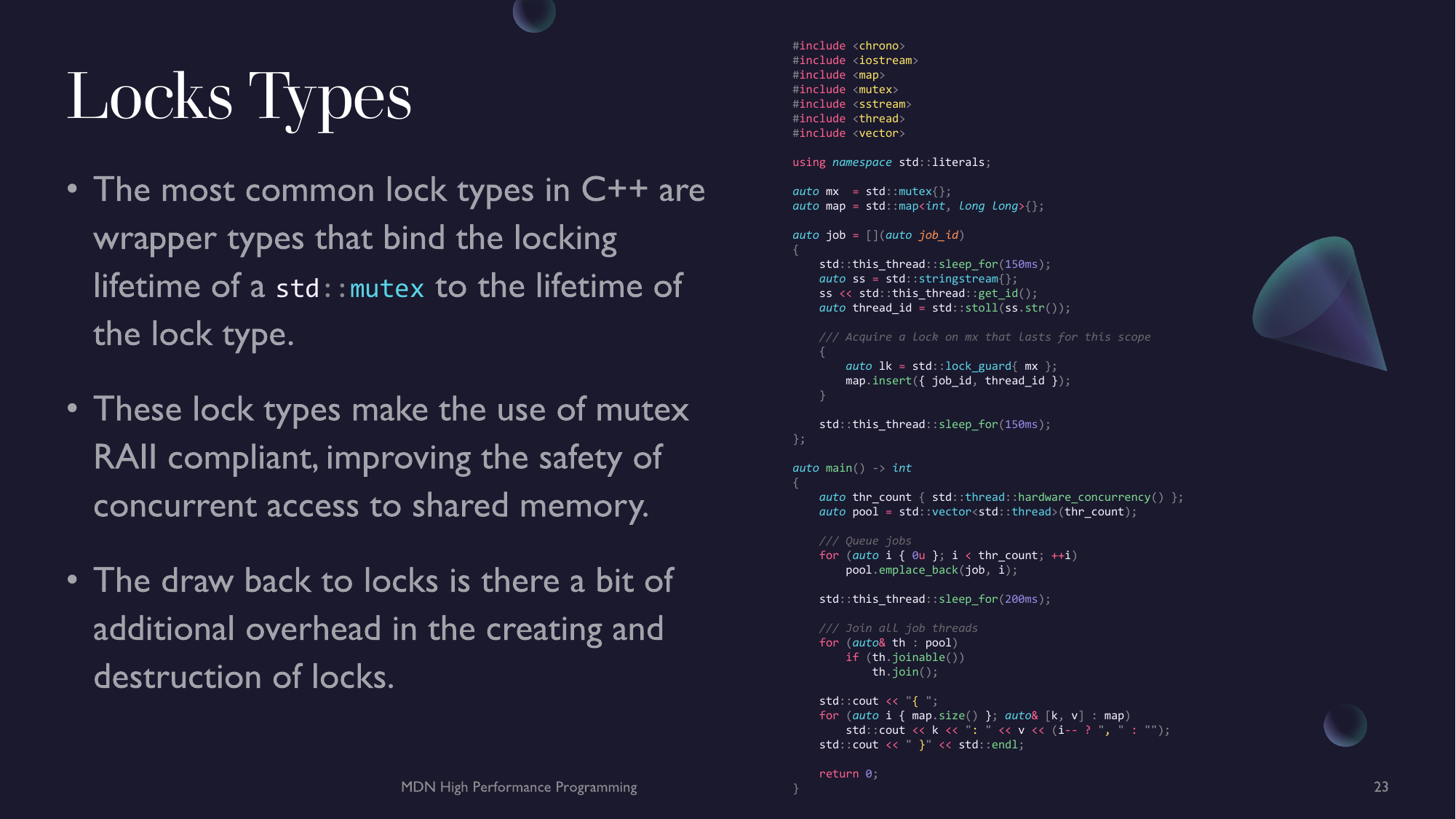Click the footer 'MDN High Performance Programming'

coord(519,787)
